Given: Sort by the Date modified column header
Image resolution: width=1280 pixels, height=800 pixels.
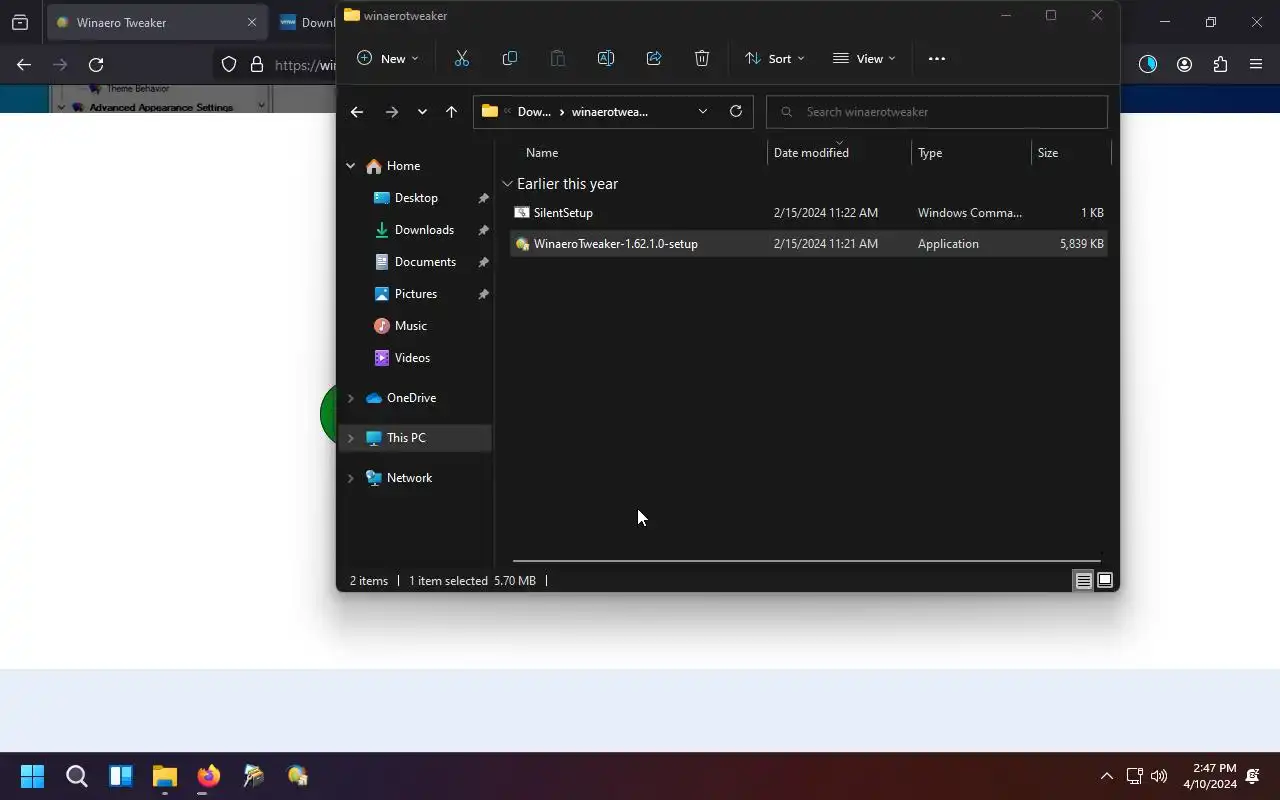Looking at the screenshot, I should (x=811, y=153).
